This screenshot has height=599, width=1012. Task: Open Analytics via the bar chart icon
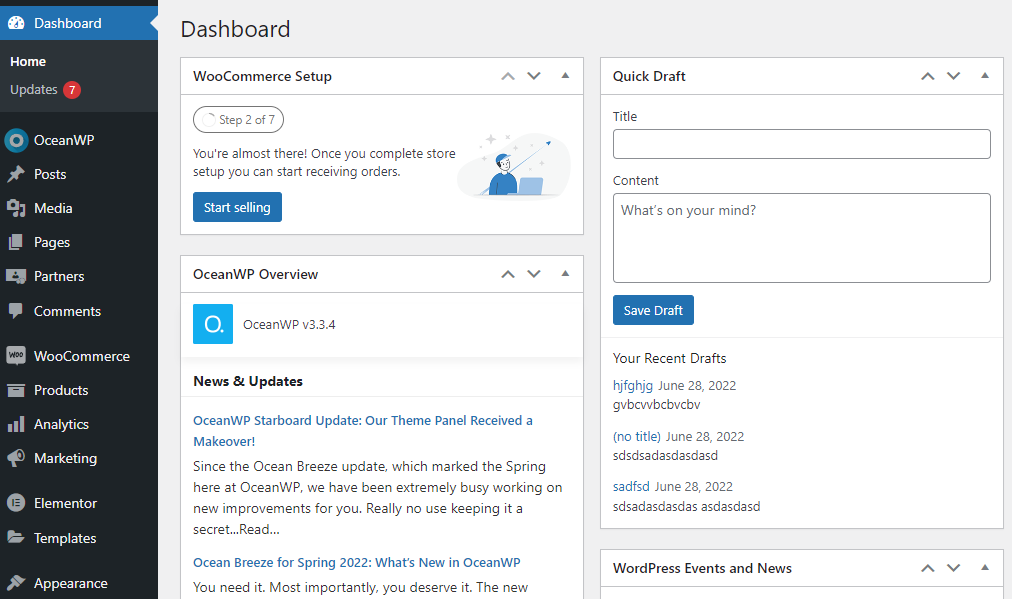[15, 424]
